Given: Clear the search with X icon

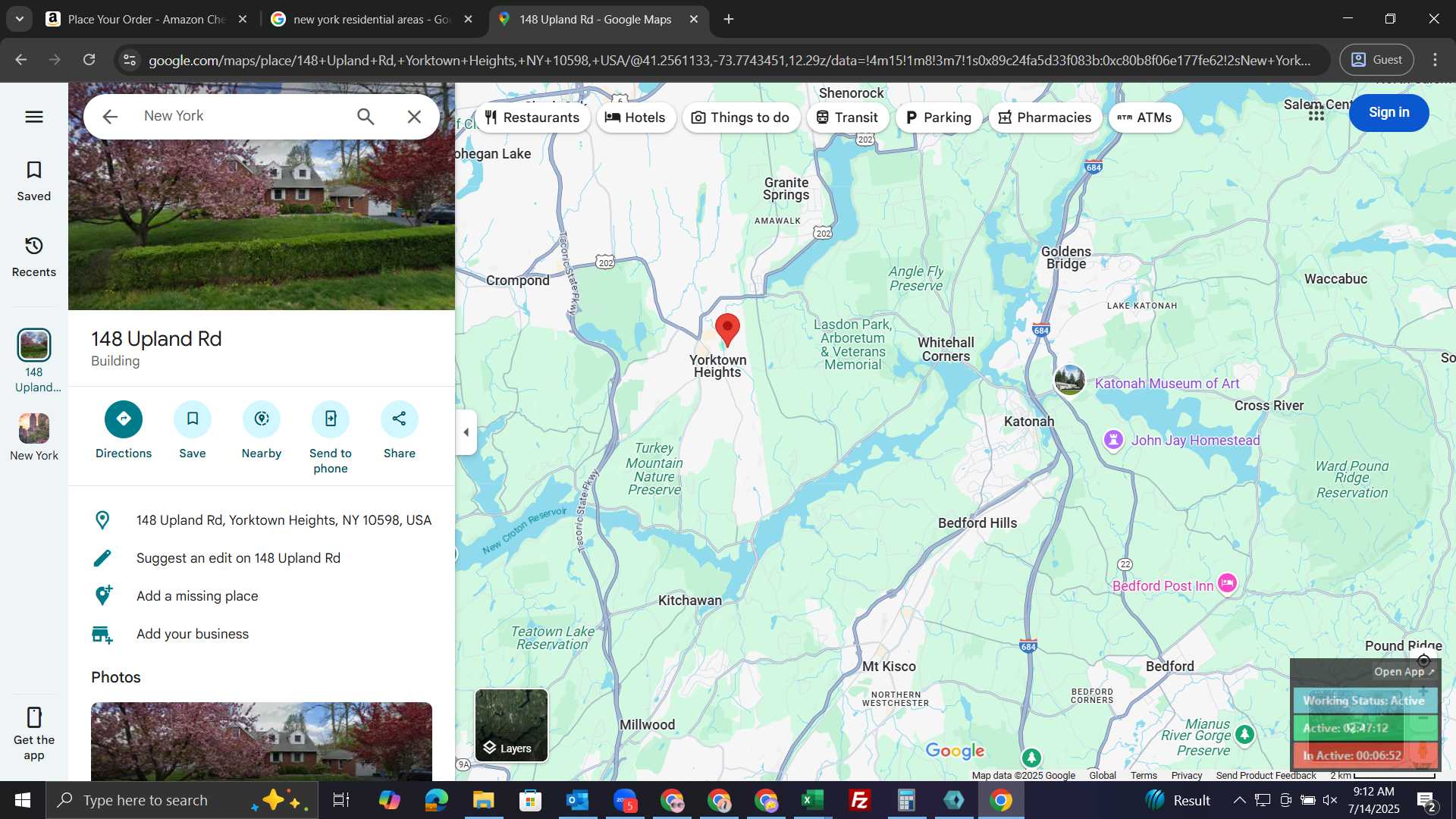Looking at the screenshot, I should 414,116.
